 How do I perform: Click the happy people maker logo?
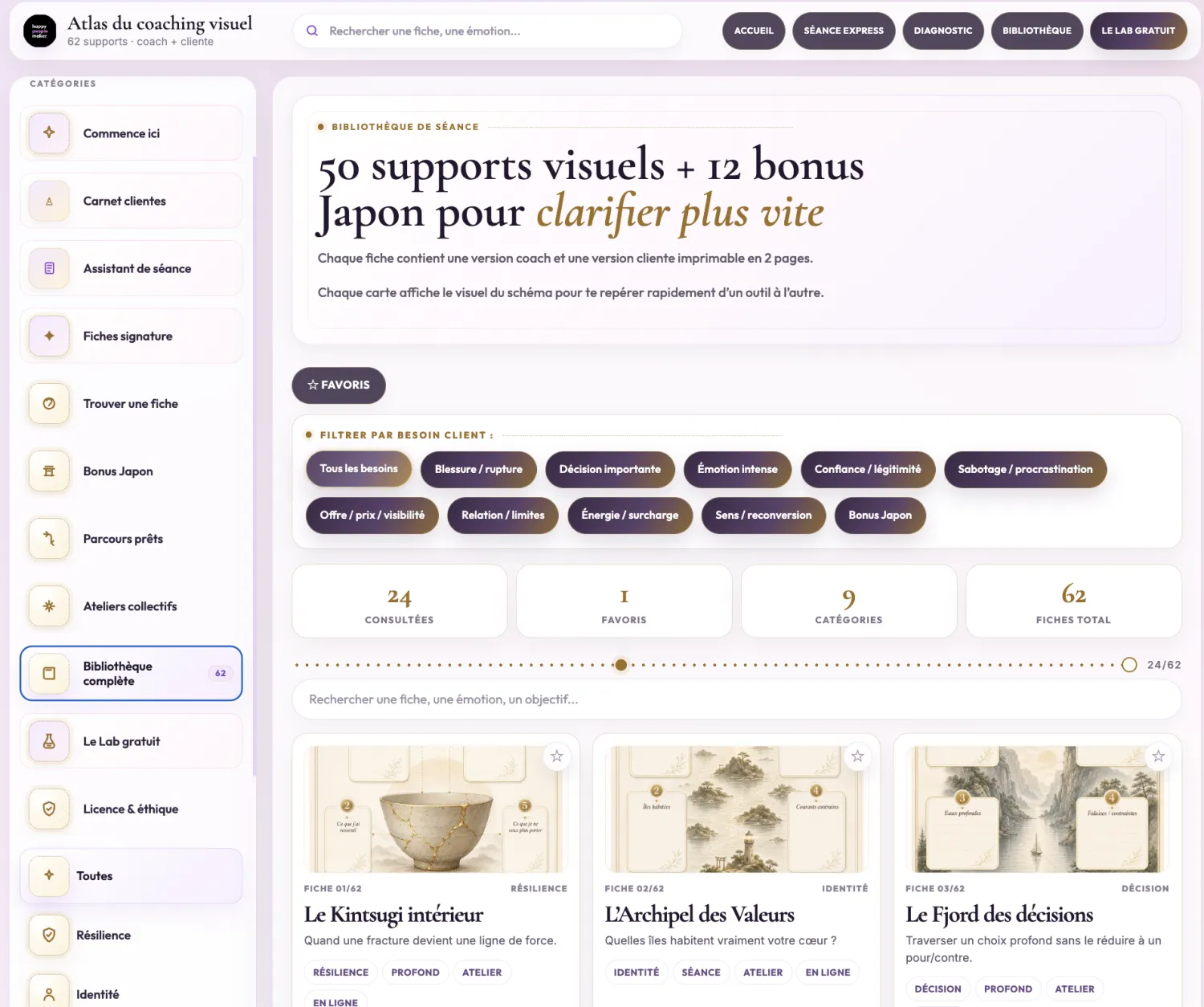pyautogui.click(x=39, y=31)
